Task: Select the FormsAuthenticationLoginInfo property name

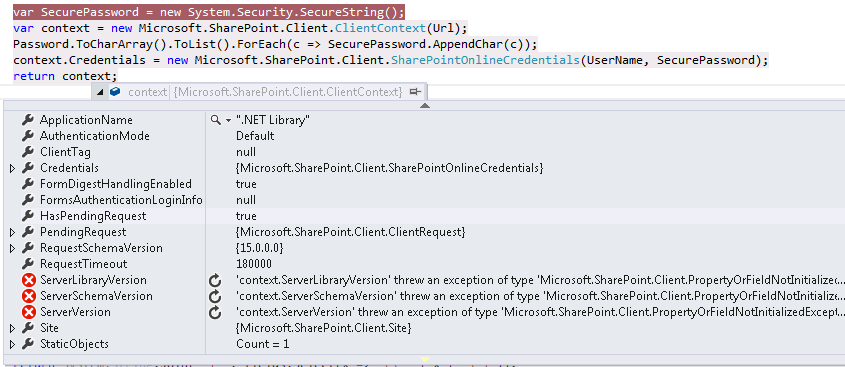Action: (121, 200)
